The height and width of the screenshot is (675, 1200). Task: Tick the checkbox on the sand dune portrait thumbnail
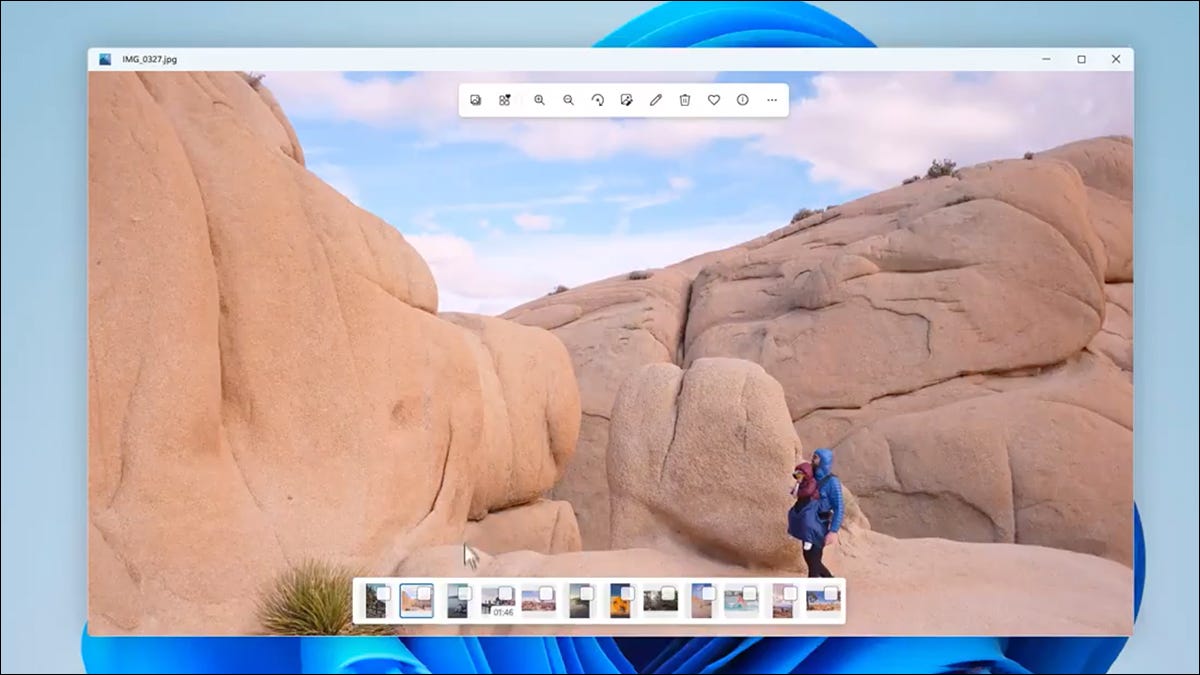(x=708, y=593)
